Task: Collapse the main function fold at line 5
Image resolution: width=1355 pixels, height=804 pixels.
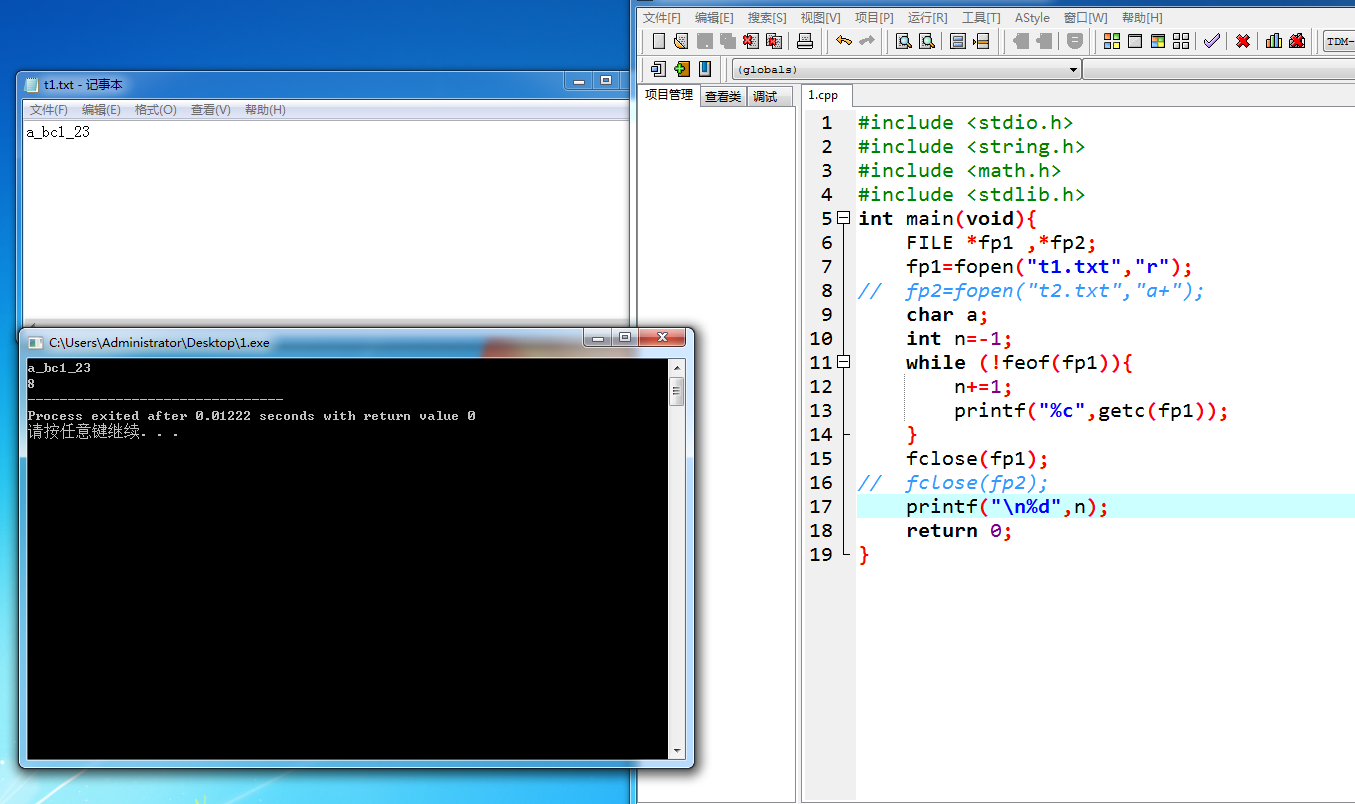Action: (843, 218)
